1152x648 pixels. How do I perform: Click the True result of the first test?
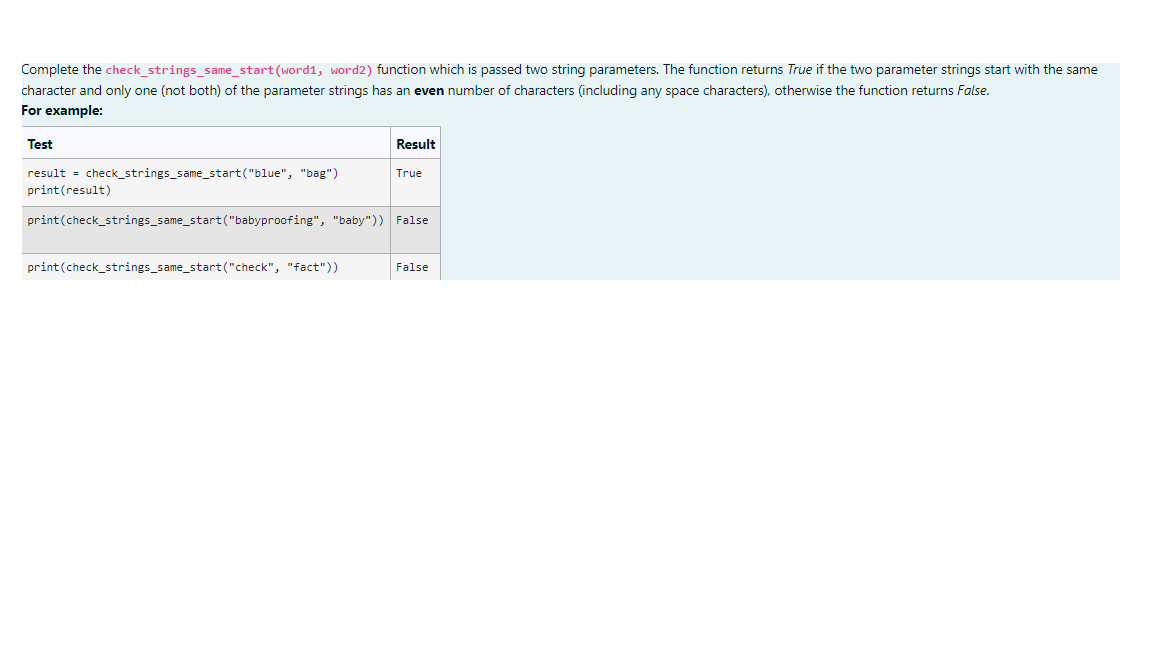408,173
